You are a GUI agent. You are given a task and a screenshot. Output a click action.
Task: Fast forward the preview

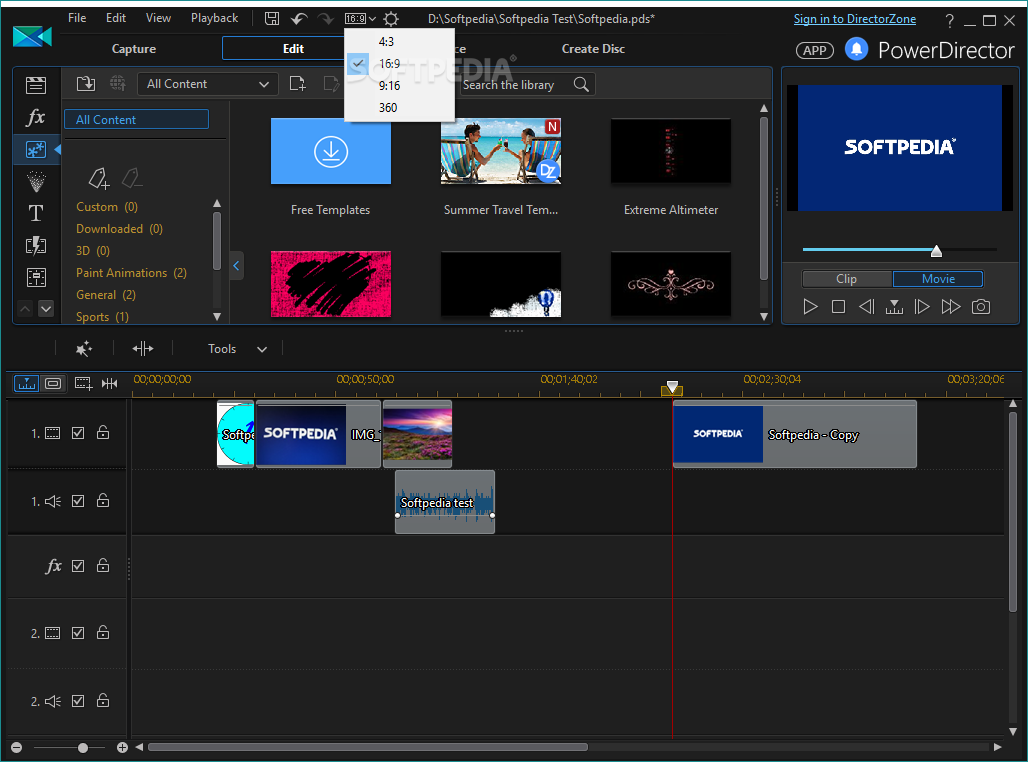[951, 306]
